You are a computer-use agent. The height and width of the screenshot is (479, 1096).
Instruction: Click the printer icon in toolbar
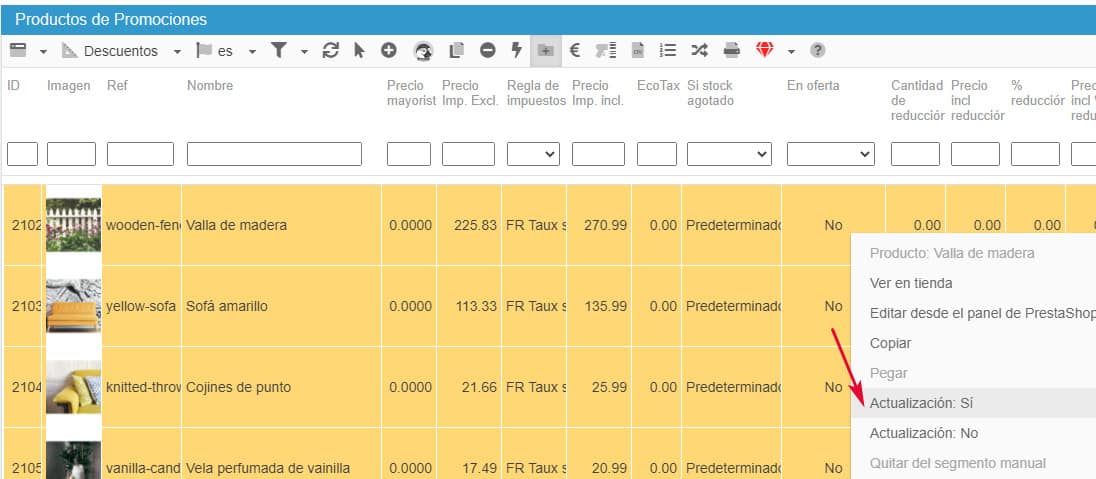(x=732, y=50)
